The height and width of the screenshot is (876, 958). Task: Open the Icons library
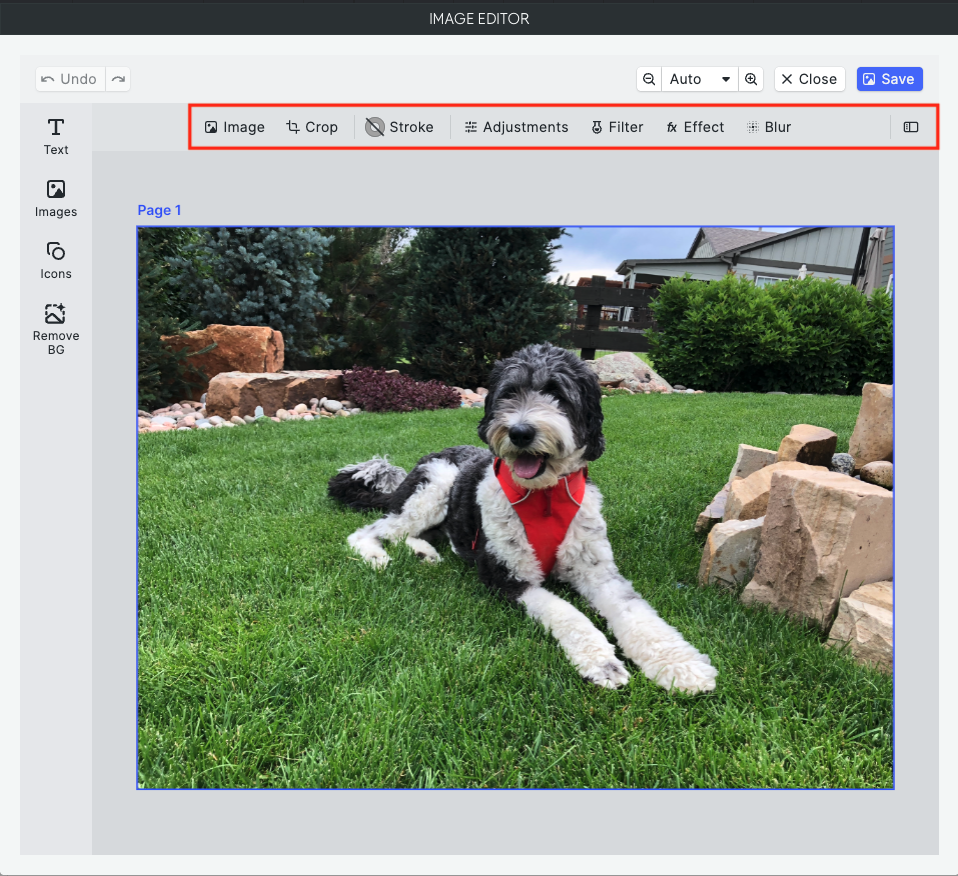[x=55, y=260]
